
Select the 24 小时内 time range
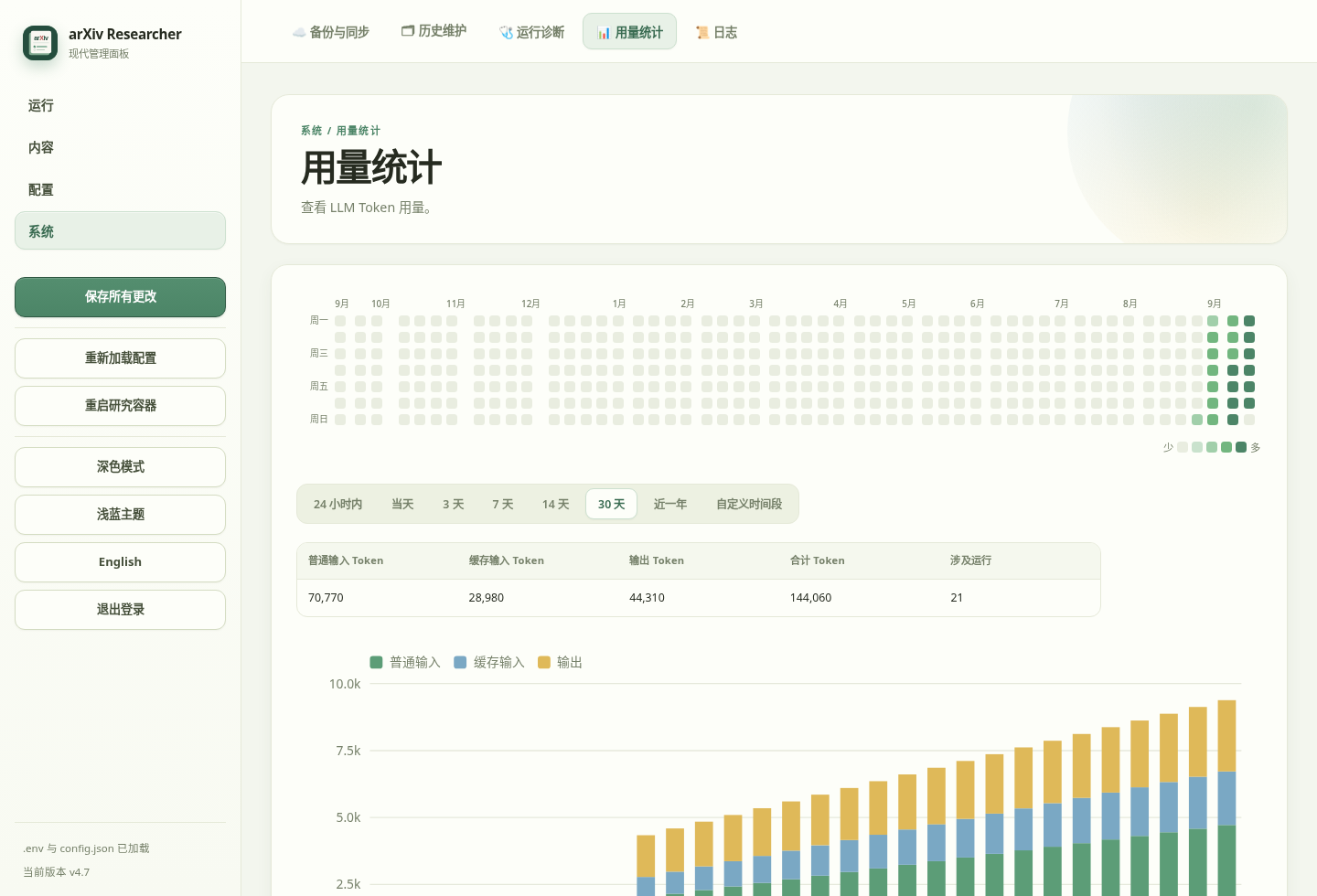point(337,504)
